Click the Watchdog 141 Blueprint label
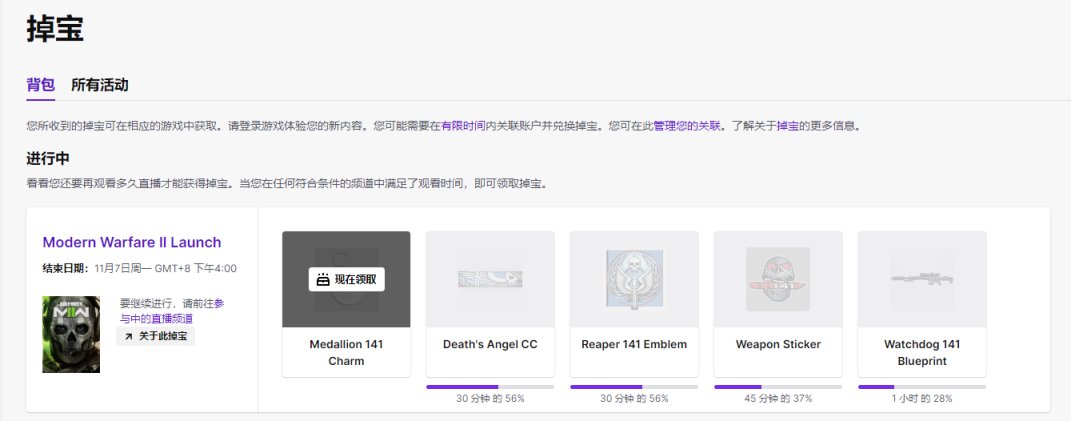 [x=922, y=353]
